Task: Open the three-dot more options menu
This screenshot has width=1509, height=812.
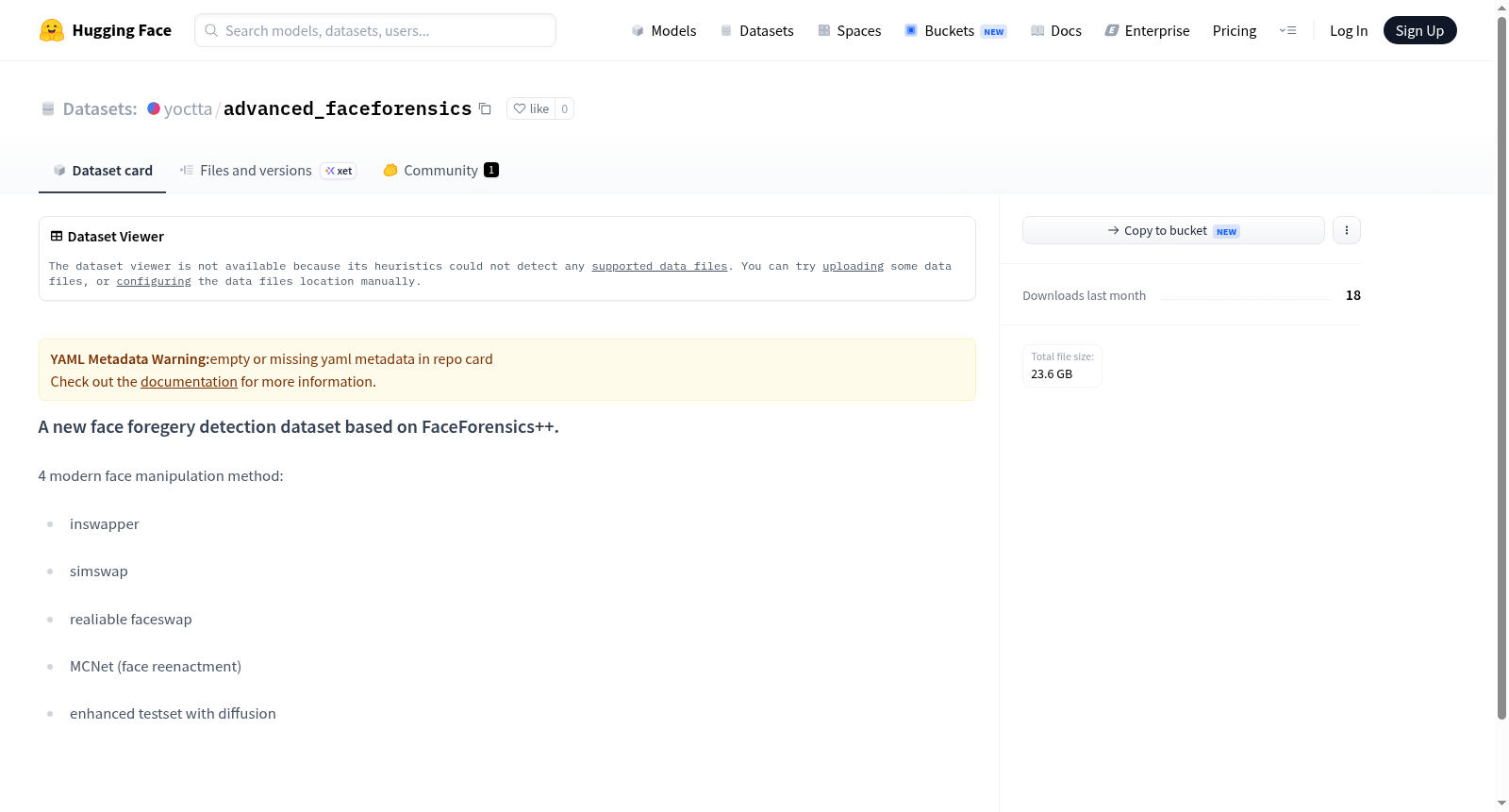Action: (1347, 230)
